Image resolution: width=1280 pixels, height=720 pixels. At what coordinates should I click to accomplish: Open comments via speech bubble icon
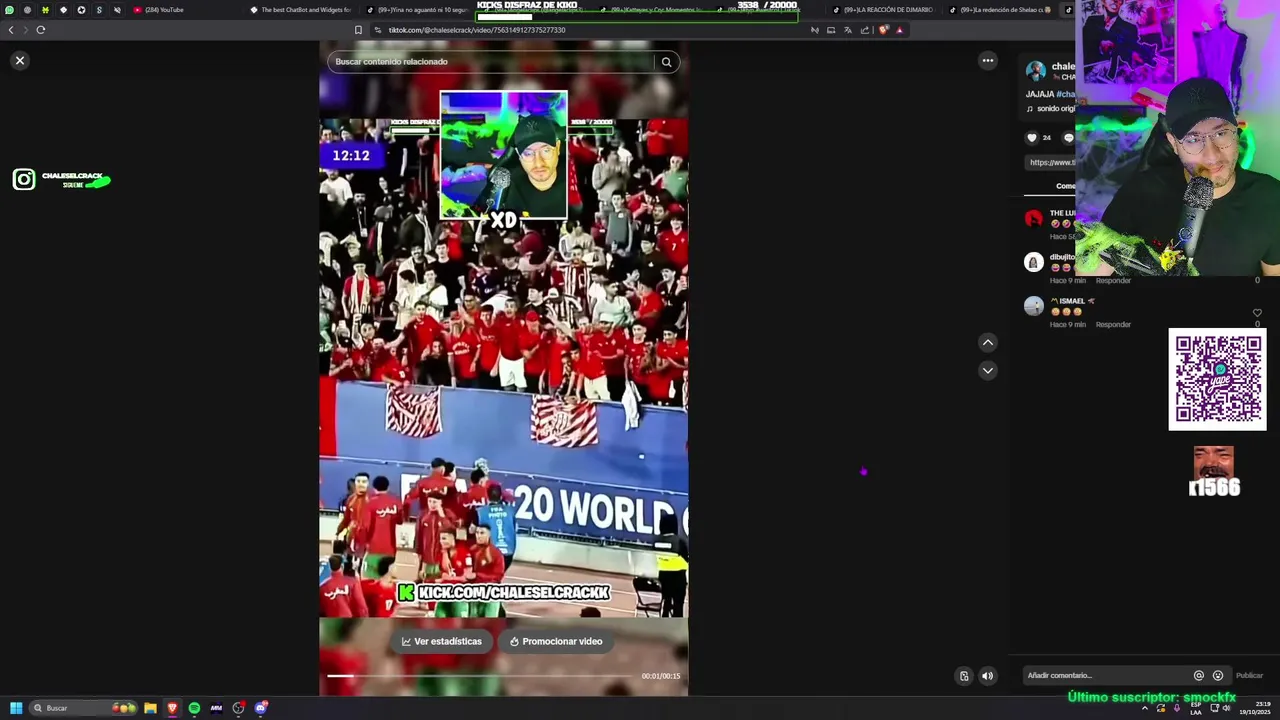pyautogui.click(x=1068, y=138)
